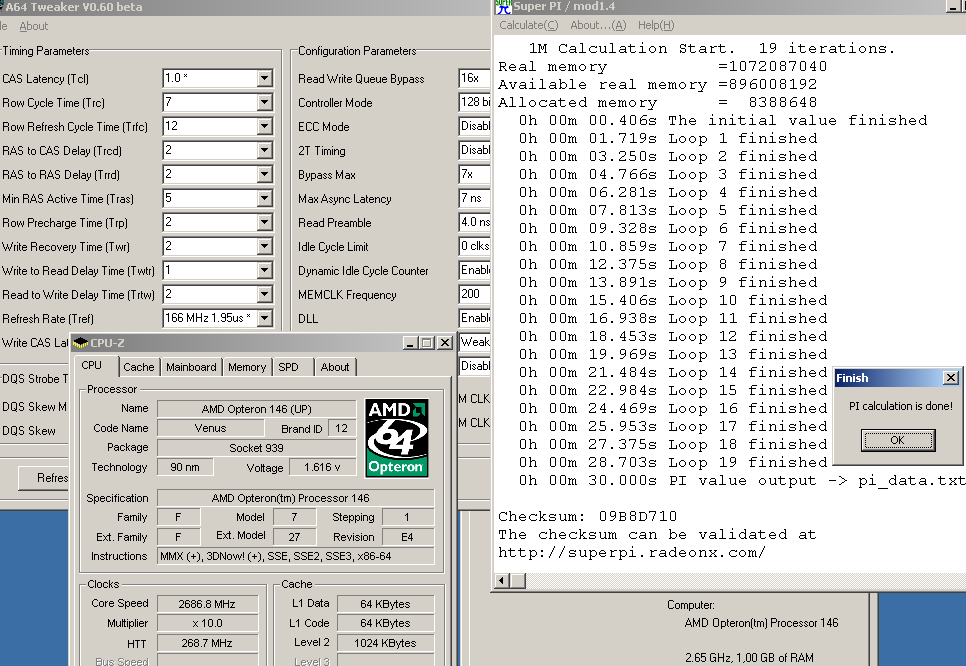This screenshot has height=666, width=966.
Task: Click the ECC Mode value field
Action: point(474,126)
